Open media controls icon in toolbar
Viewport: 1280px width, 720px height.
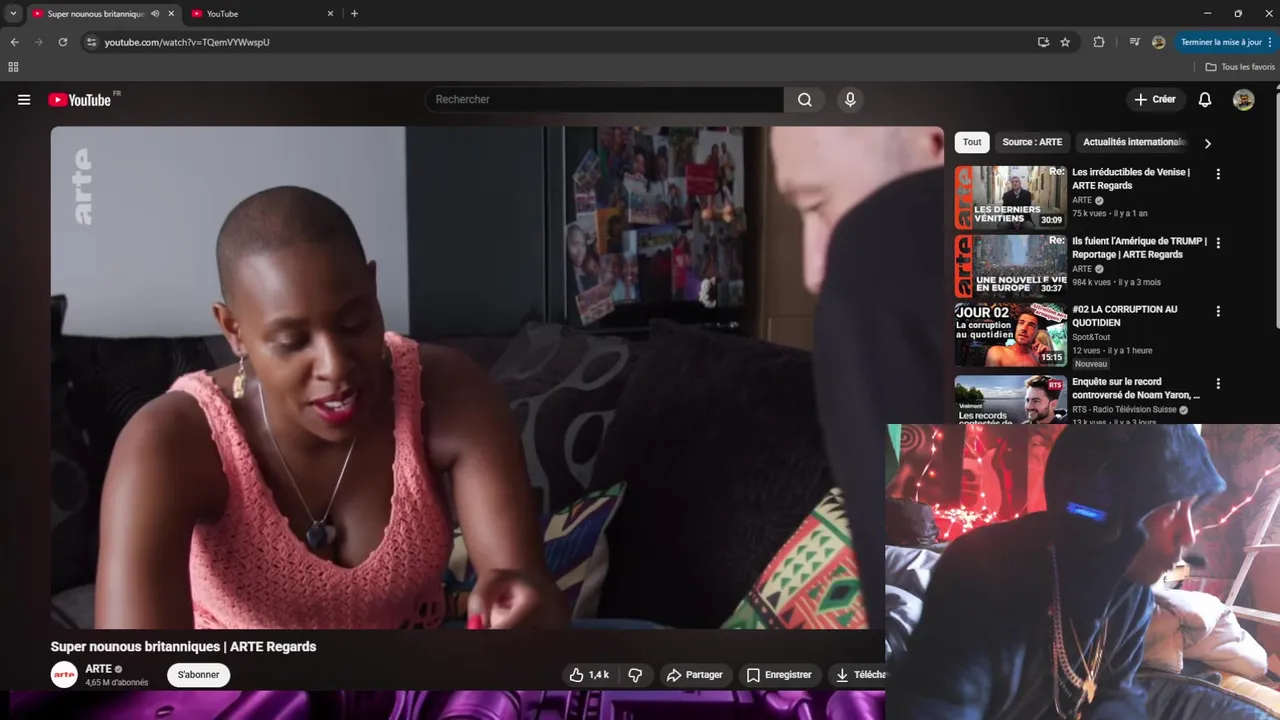1134,42
